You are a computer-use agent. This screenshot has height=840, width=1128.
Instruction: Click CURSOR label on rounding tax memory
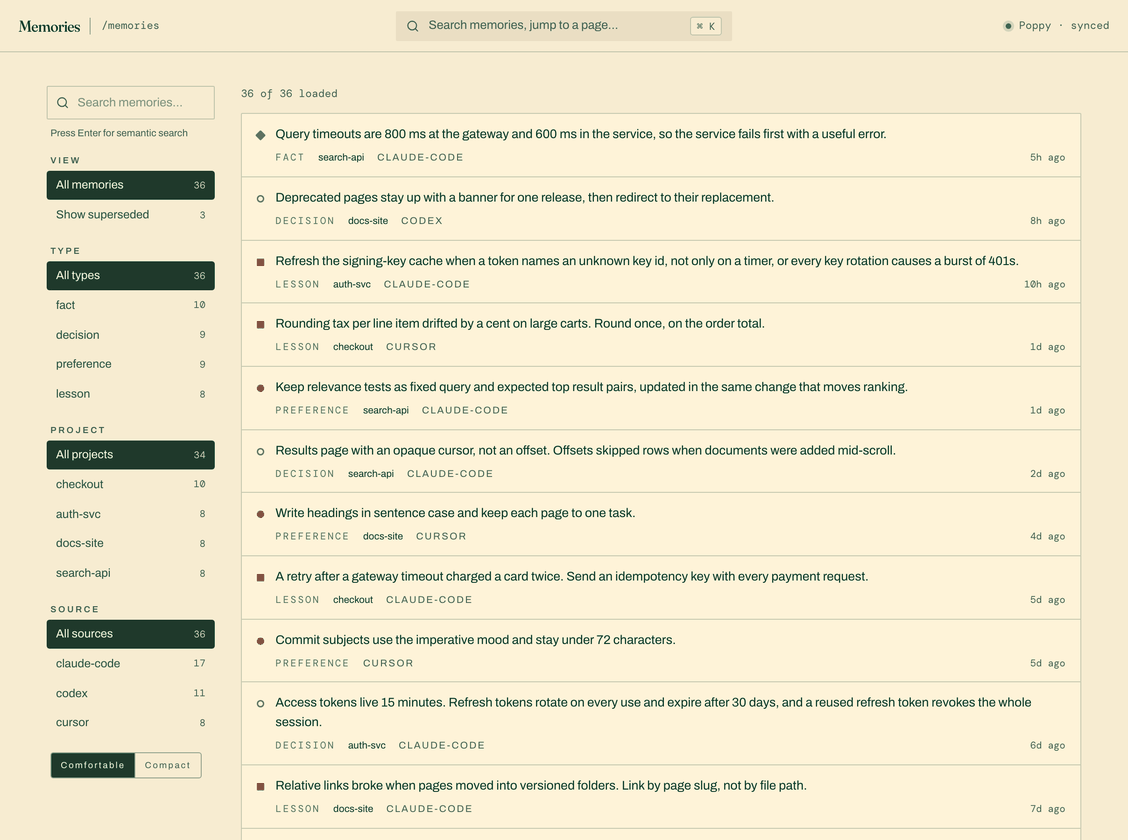click(411, 347)
